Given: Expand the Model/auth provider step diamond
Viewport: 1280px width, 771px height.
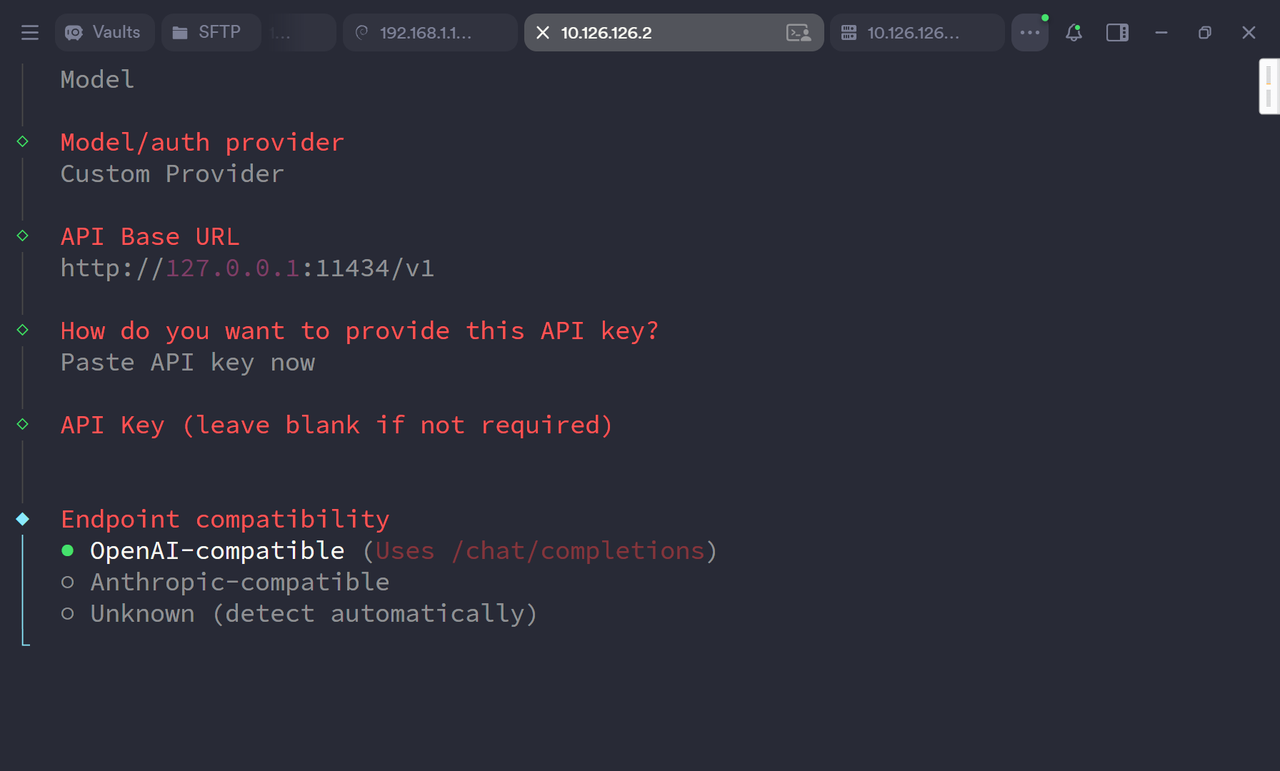Looking at the screenshot, I should click(21, 141).
